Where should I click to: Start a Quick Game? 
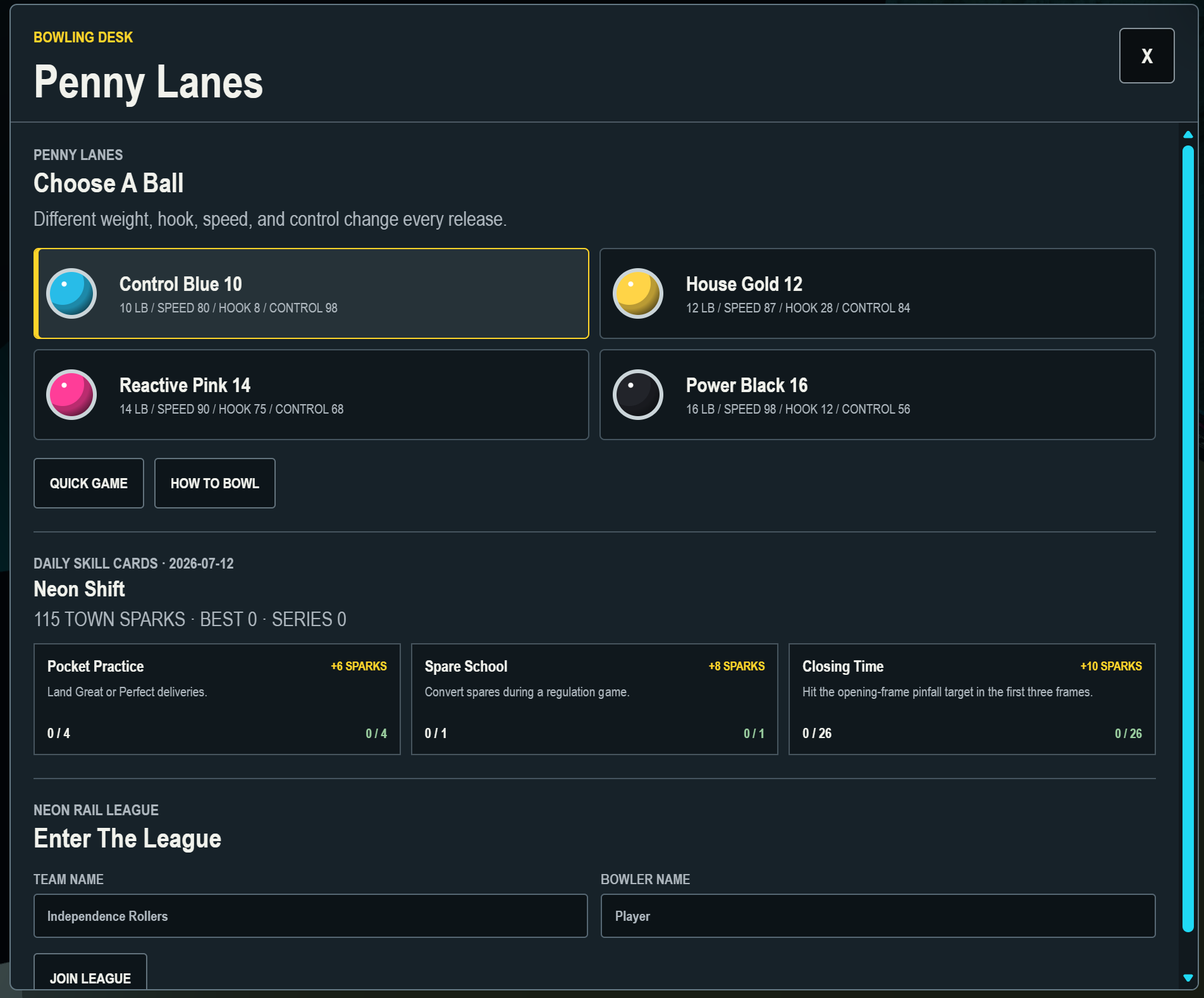[89, 483]
